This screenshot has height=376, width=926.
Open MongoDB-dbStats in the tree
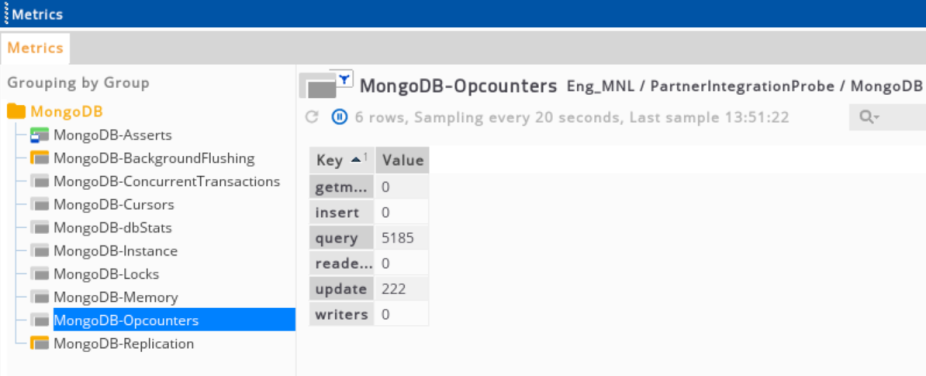pyautogui.click(x=113, y=228)
